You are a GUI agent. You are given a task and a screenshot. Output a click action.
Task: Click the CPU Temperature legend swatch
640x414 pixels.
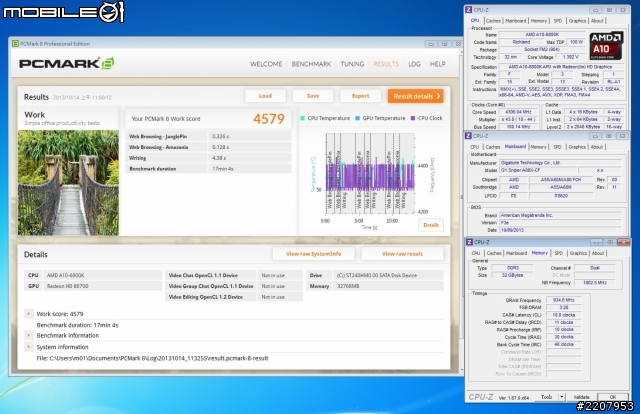[x=302, y=118]
